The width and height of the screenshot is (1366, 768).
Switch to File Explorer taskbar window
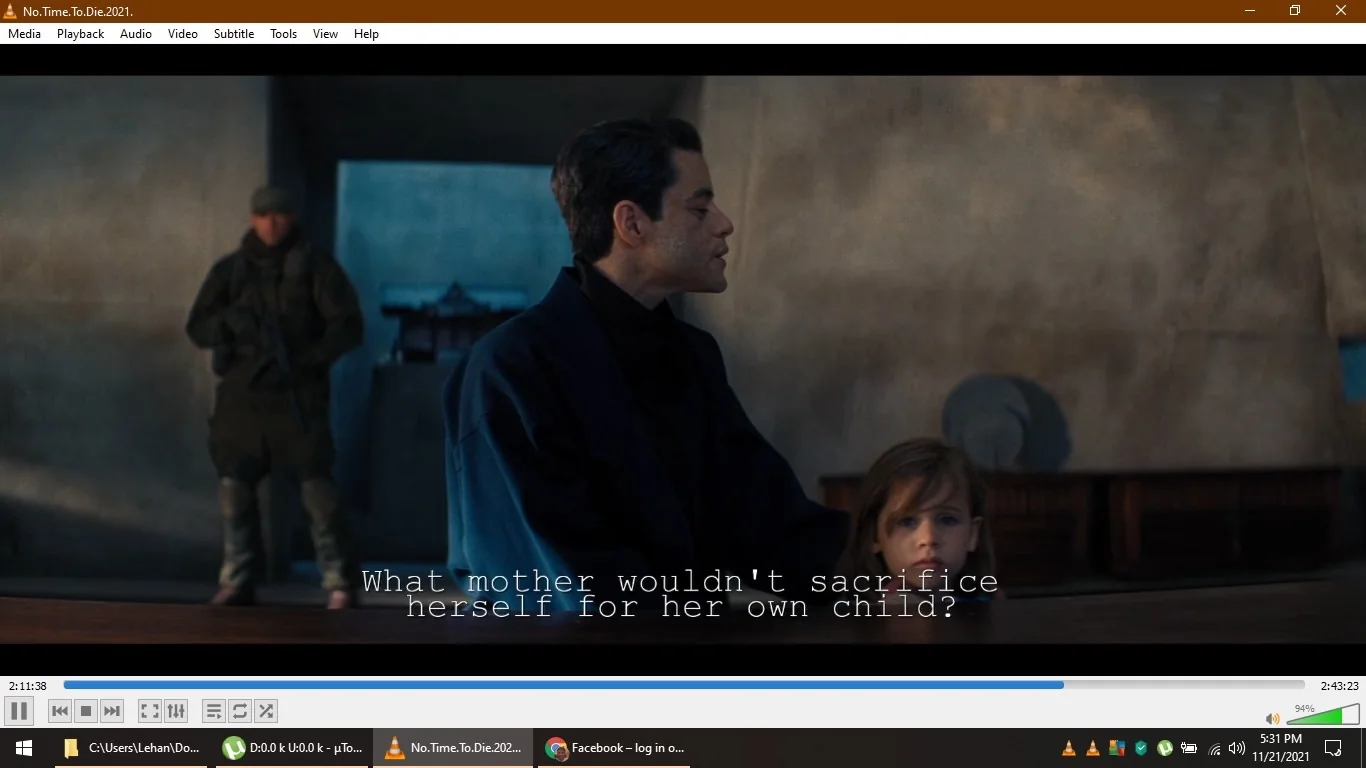coord(131,748)
